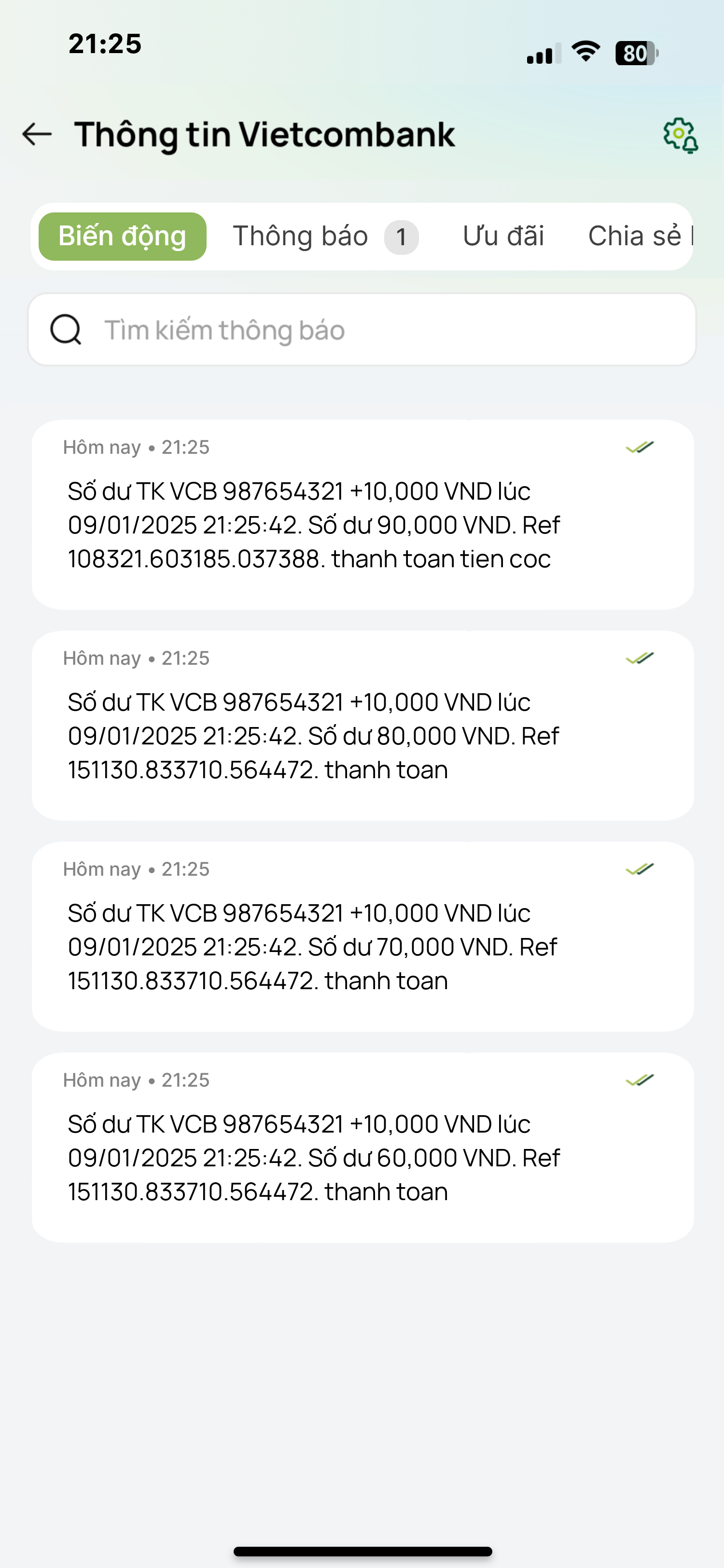The height and width of the screenshot is (1568, 724).
Task: Tap the search magnifier icon
Action: pos(66,330)
